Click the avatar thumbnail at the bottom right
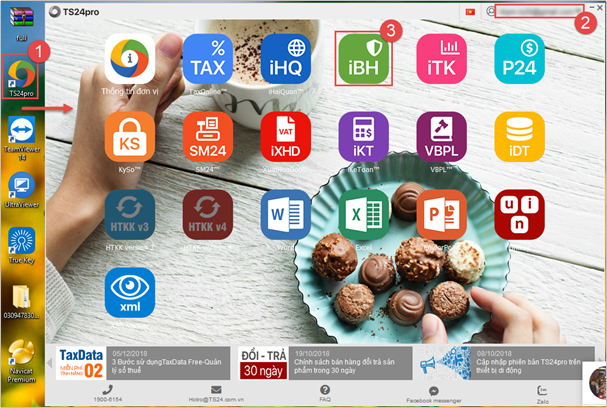Screen dimensions: 607x408 (596, 382)
